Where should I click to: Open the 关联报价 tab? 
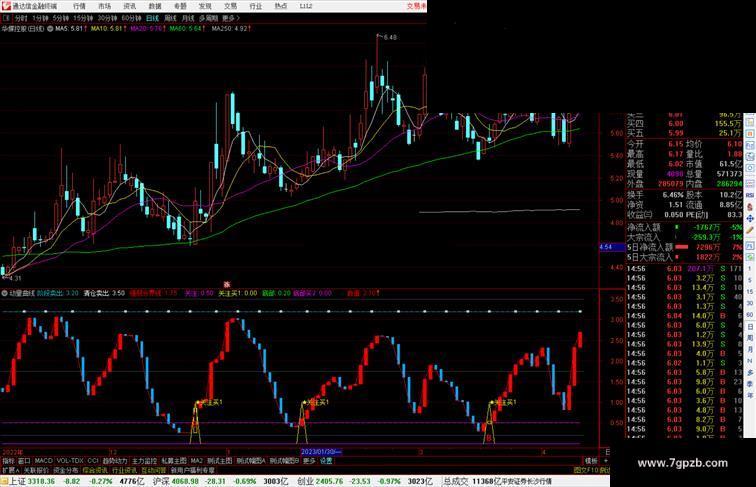36,470
